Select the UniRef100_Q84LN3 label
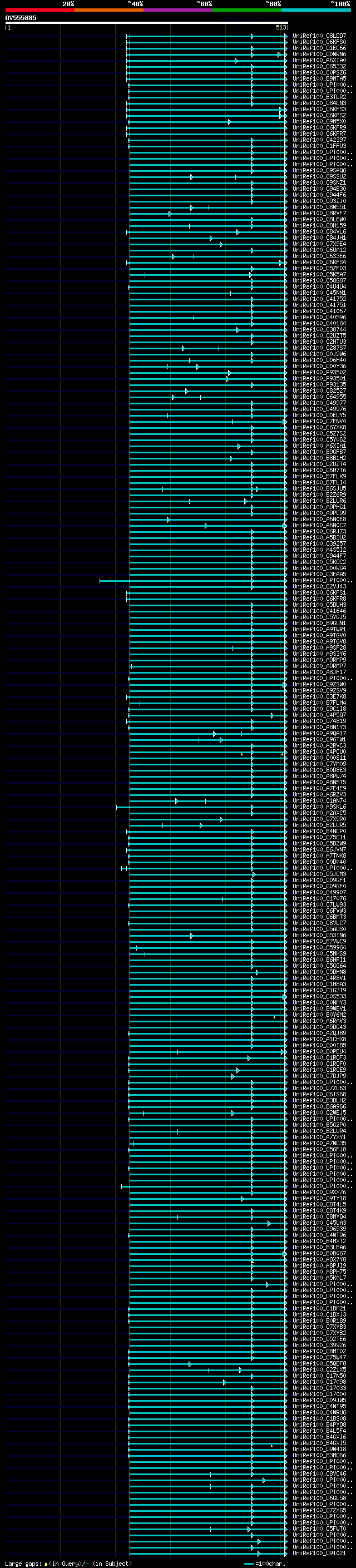Image resolution: width=356 pixels, height=1568 pixels. (319, 103)
